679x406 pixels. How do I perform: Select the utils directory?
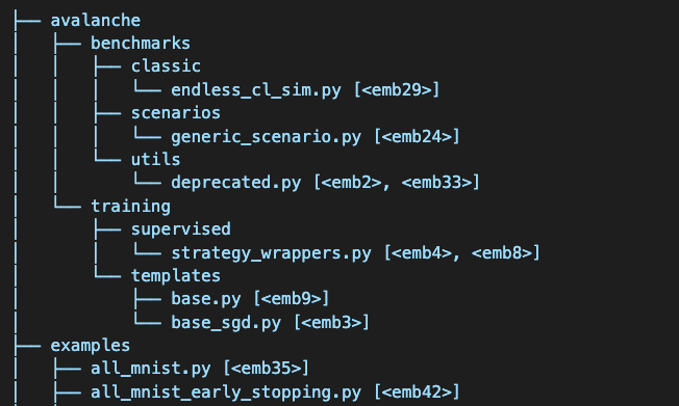click(x=155, y=160)
